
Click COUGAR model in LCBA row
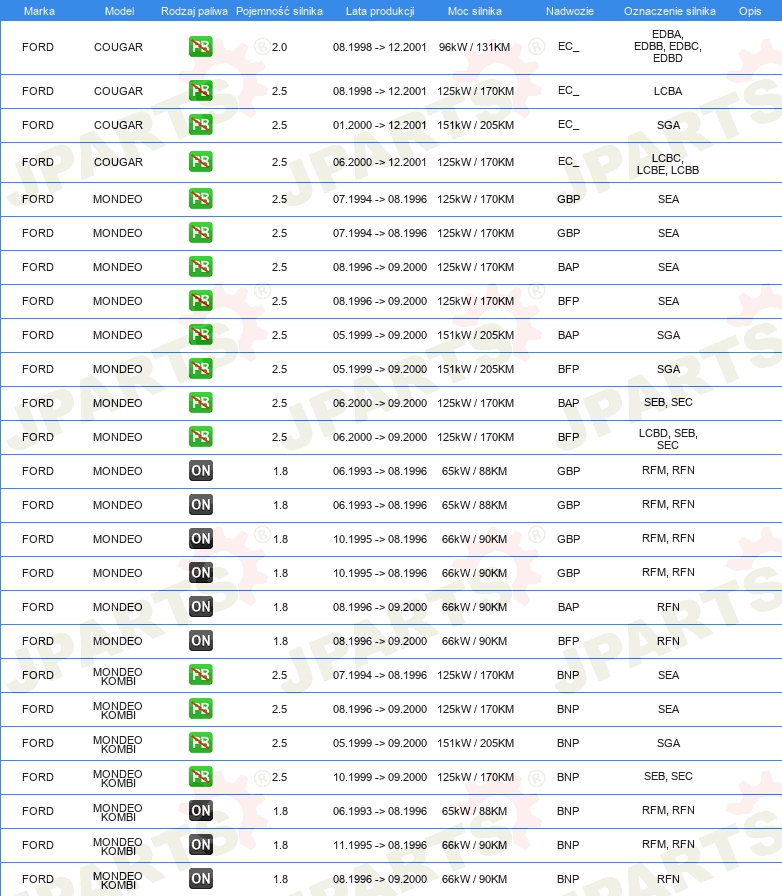[118, 91]
